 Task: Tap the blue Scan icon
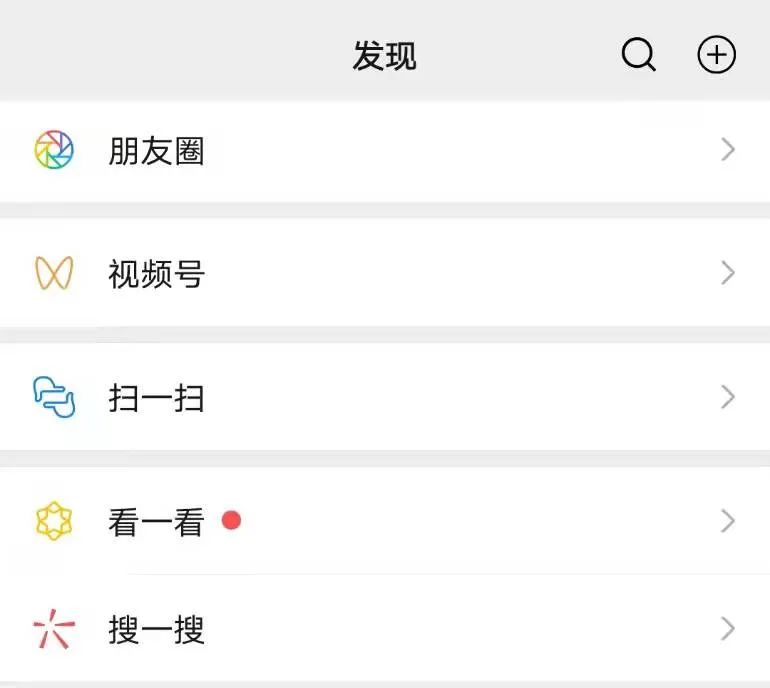click(54, 397)
